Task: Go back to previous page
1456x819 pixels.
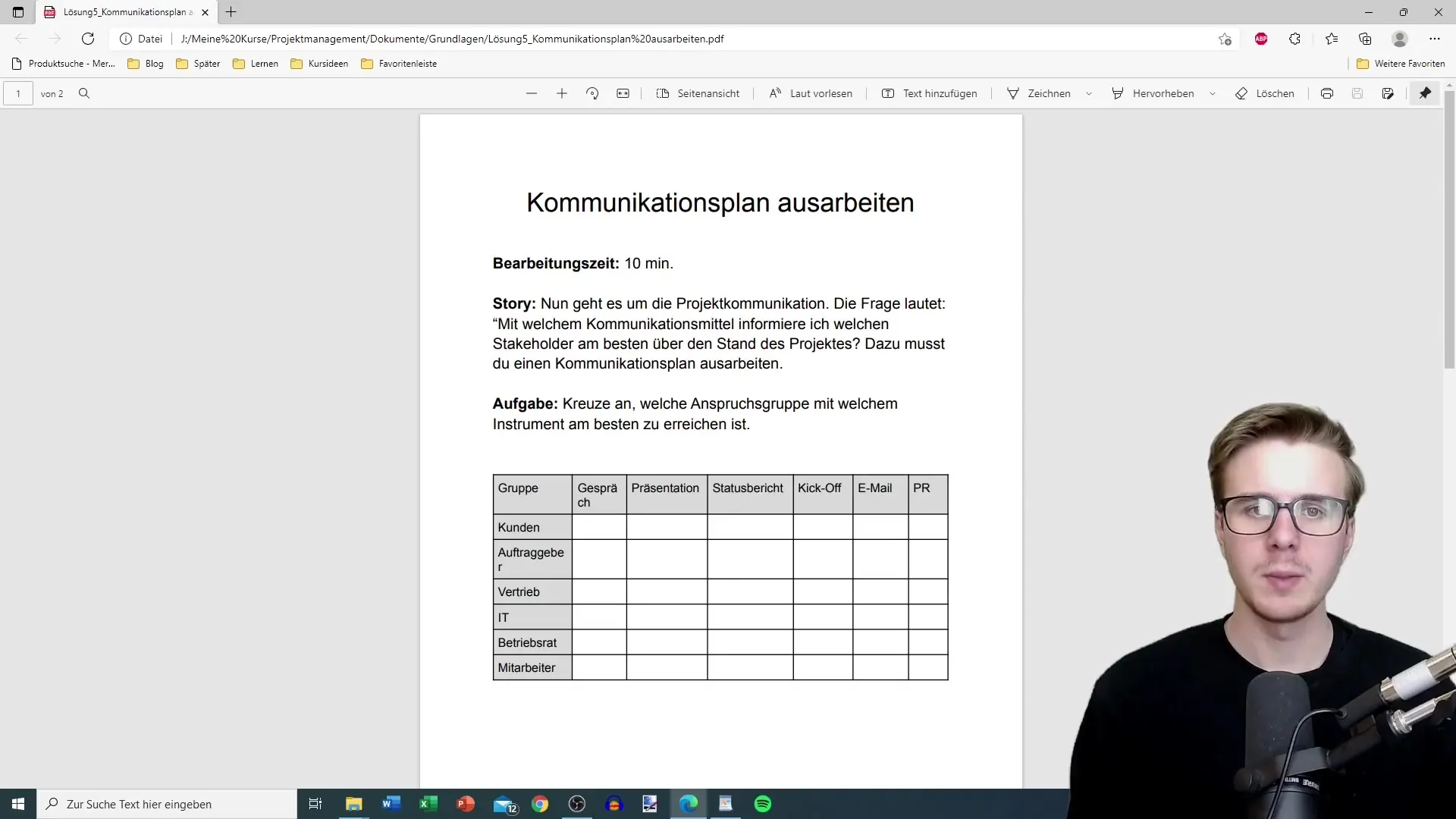Action: click(x=21, y=39)
